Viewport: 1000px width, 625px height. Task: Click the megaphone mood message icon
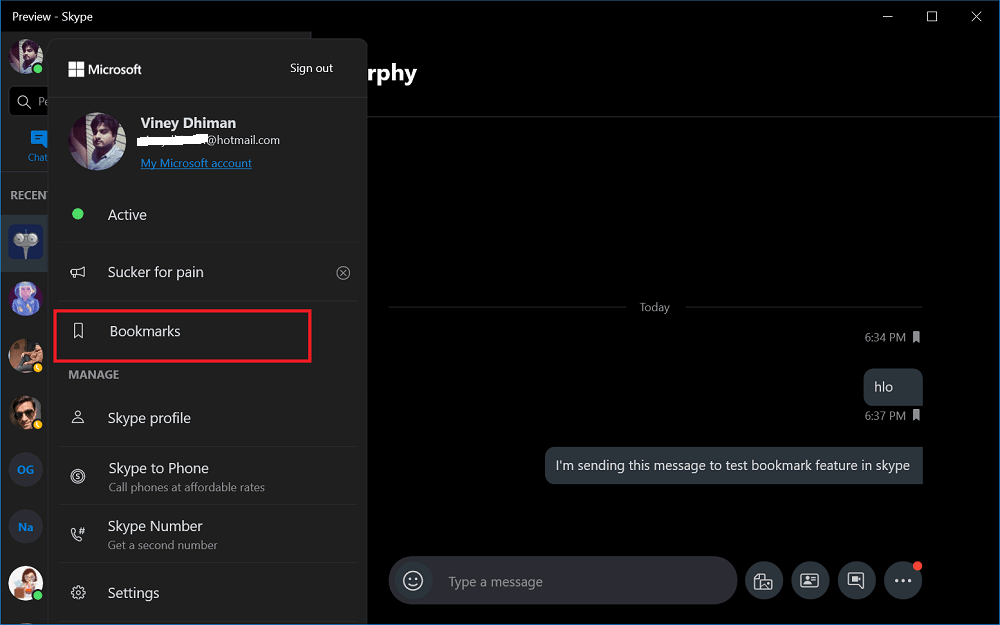click(78, 273)
